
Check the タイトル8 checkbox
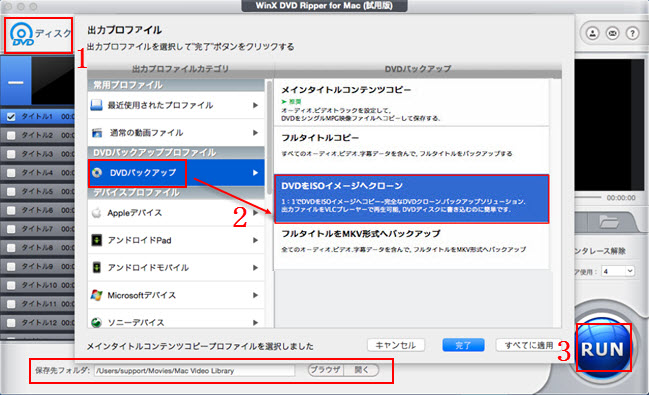tap(11, 248)
